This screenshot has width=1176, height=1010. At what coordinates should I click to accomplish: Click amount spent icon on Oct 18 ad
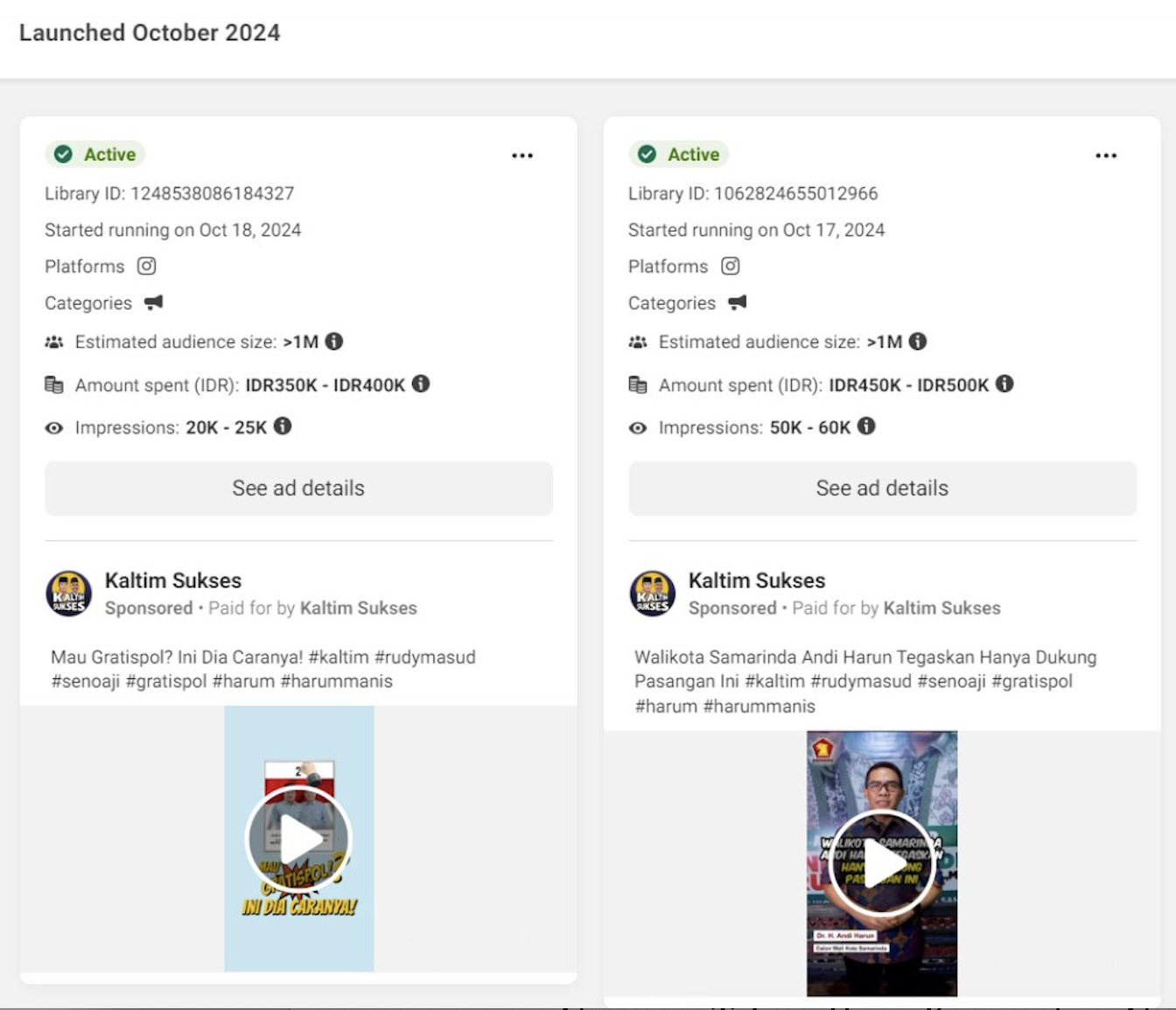[54, 385]
